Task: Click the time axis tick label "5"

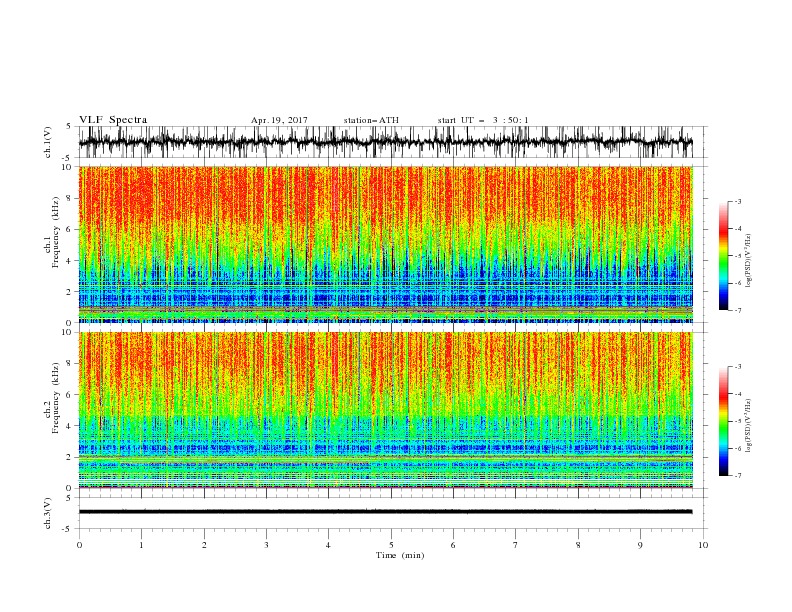Action: (391, 545)
